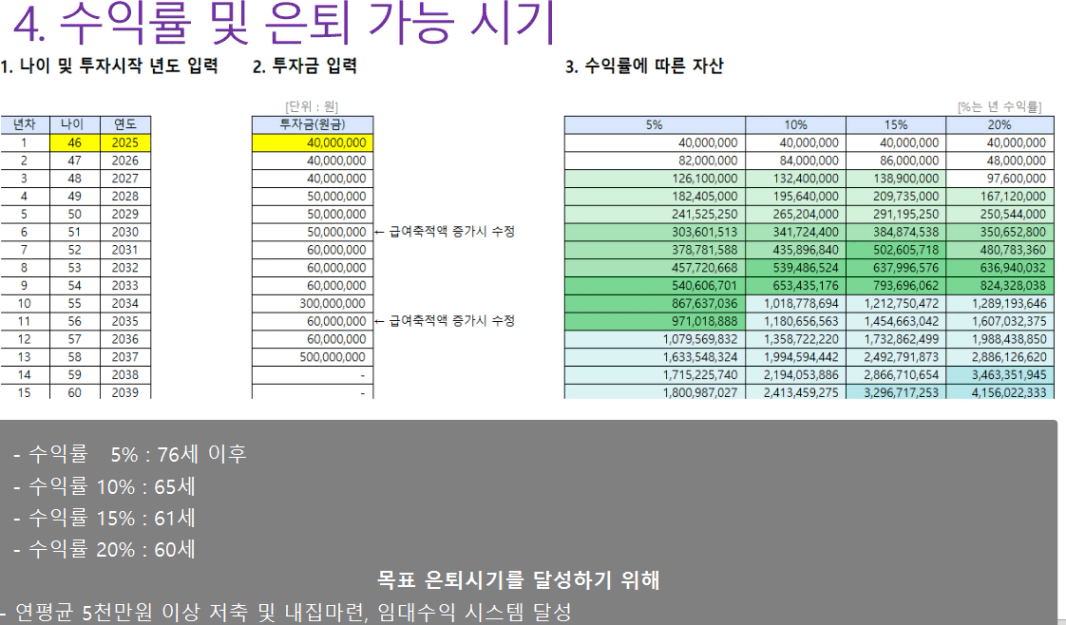
Task: Click the 4,156,022,333 asset value cell
Action: pos(999,393)
